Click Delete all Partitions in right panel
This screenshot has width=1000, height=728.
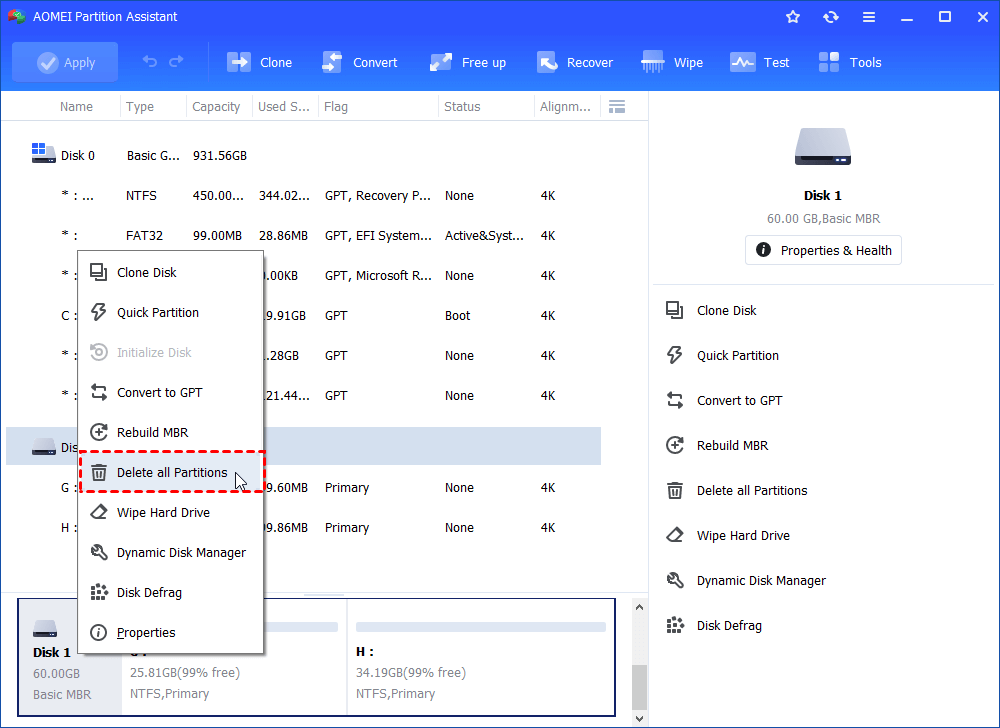click(x=736, y=490)
